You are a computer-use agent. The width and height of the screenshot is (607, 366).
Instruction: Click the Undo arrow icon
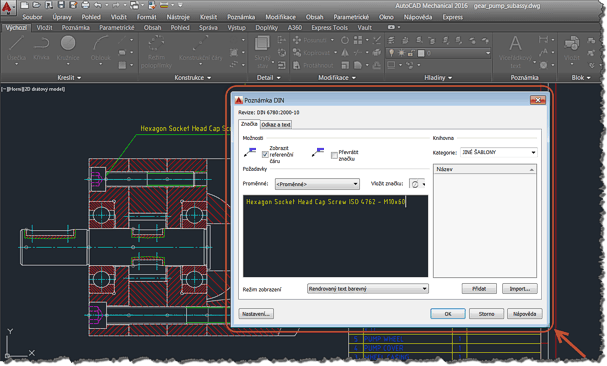pyautogui.click(x=98, y=5)
